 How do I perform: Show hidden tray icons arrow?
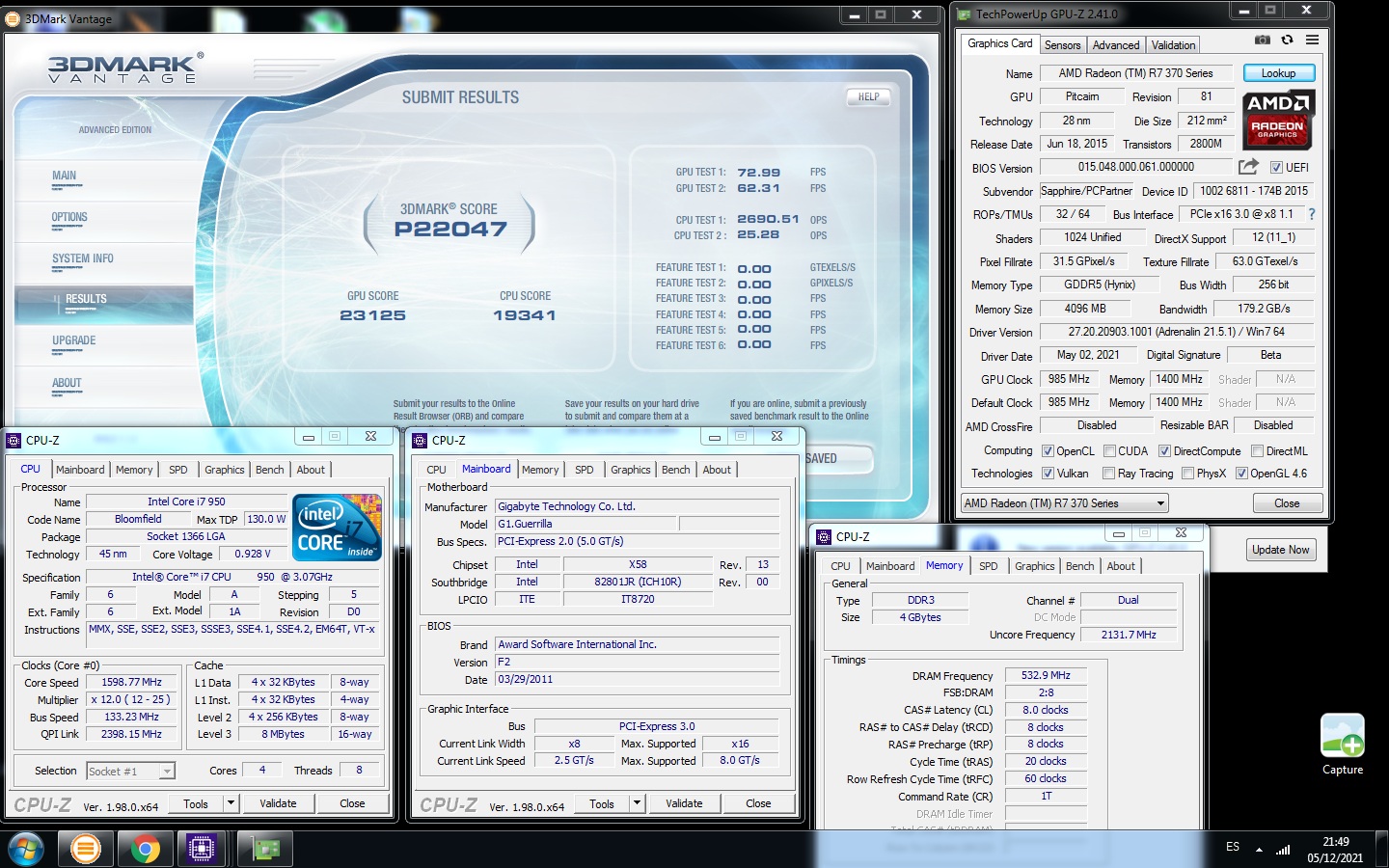[x=1259, y=850]
